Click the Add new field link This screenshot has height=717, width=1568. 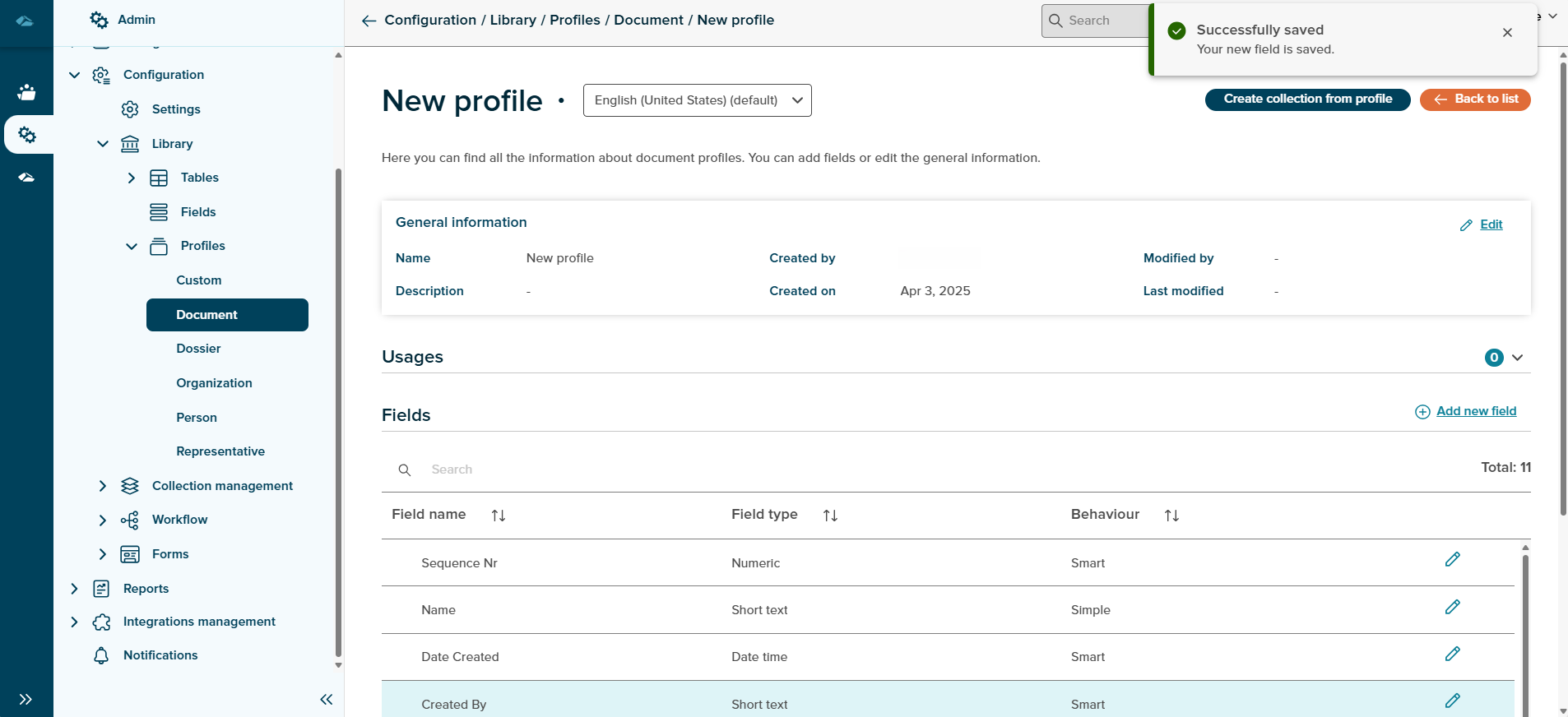(1475, 411)
